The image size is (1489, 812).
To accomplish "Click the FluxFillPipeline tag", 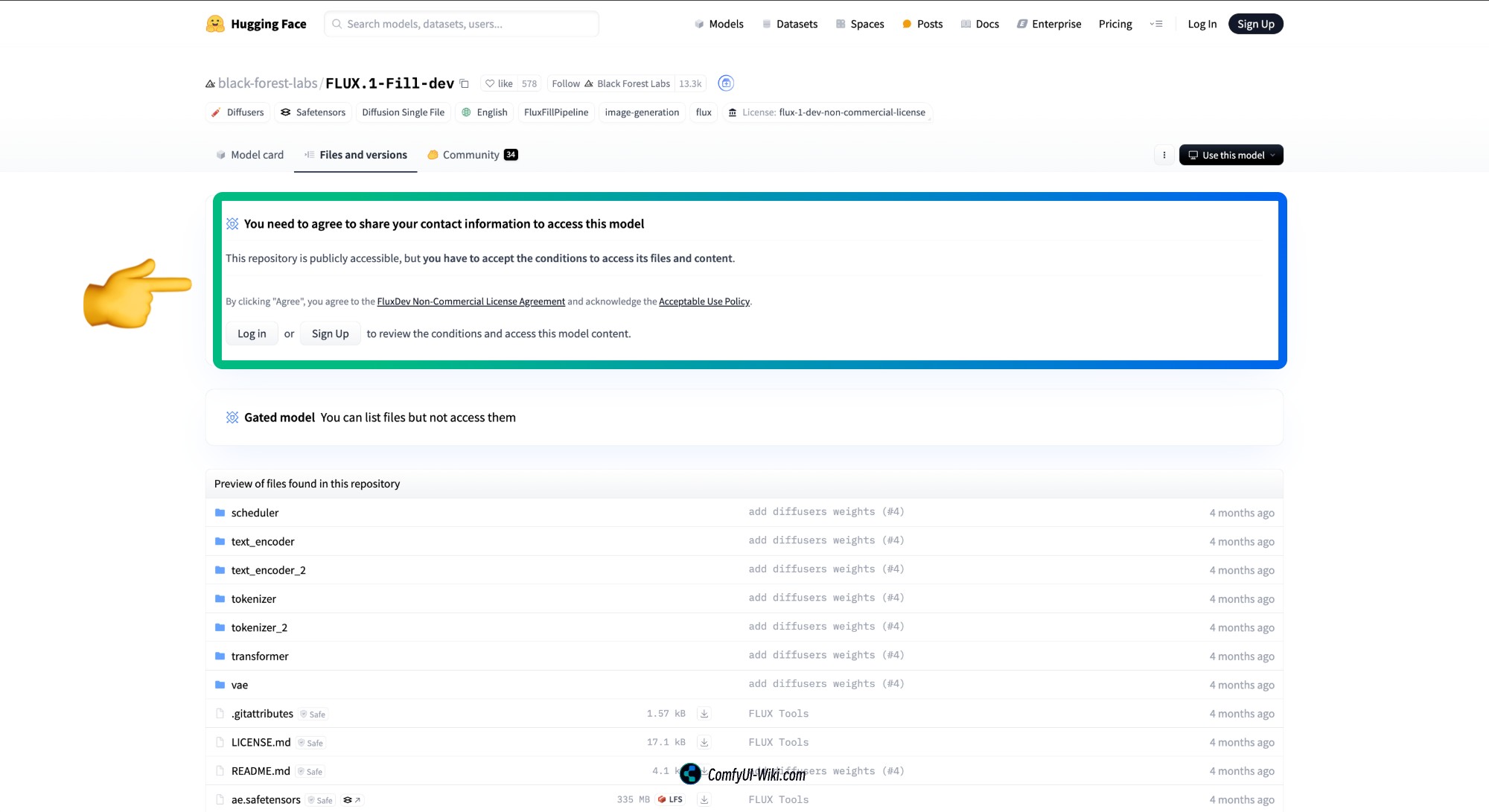I will click(x=555, y=112).
